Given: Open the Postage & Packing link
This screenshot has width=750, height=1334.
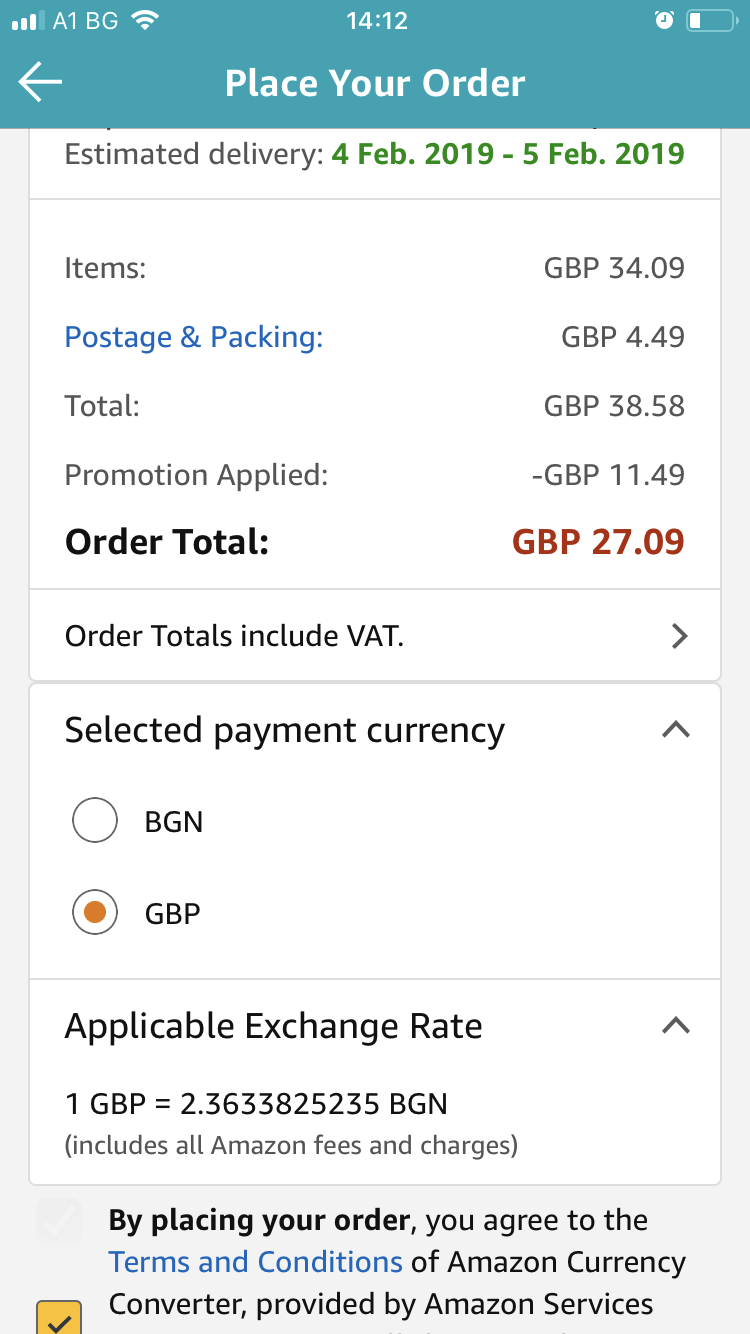Looking at the screenshot, I should pyautogui.click(x=194, y=337).
